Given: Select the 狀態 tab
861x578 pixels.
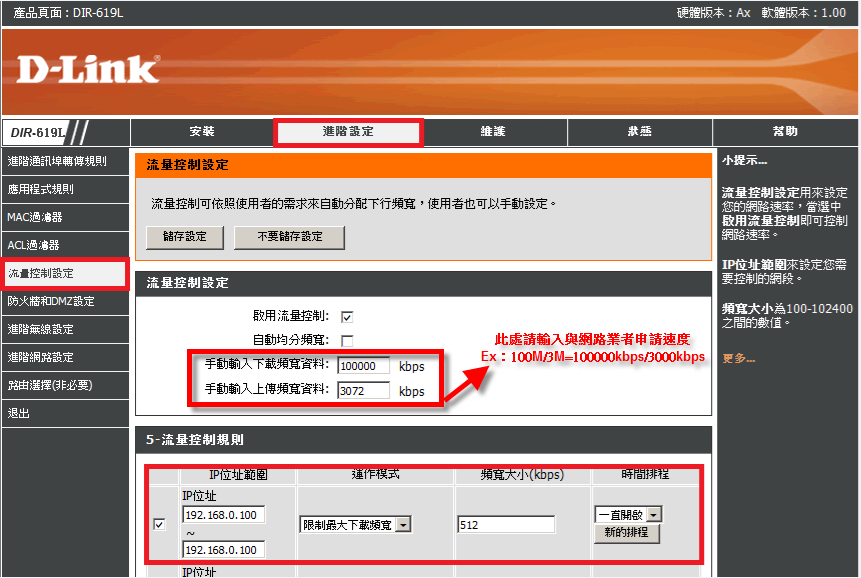Looking at the screenshot, I should tap(639, 132).
